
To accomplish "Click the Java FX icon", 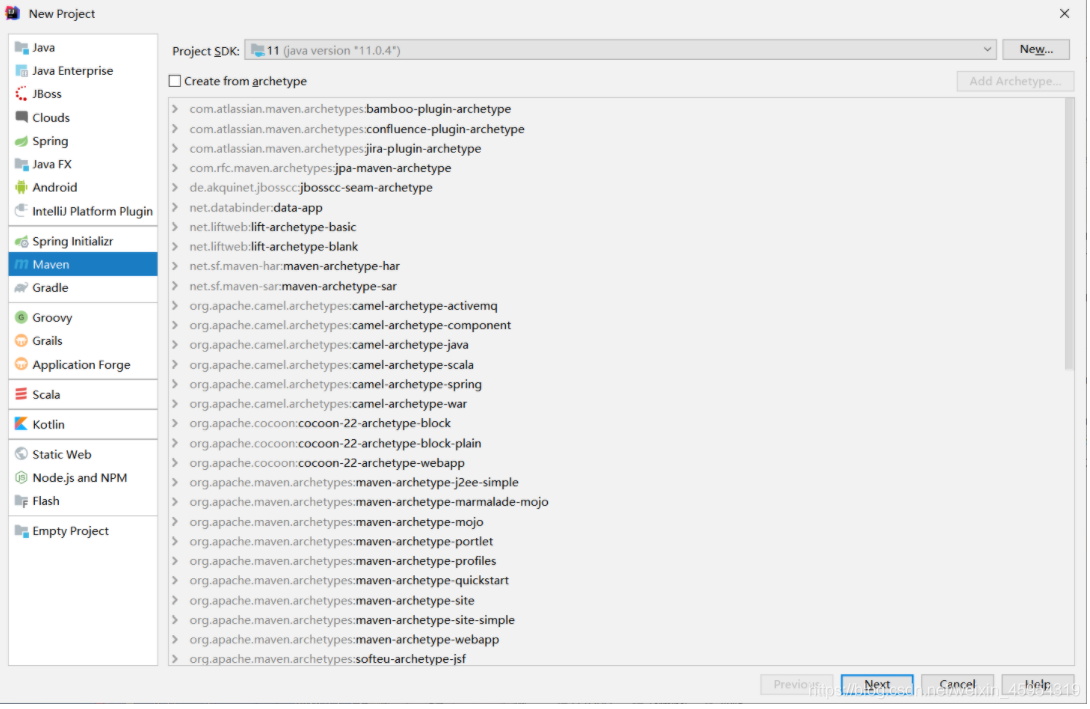I will pyautogui.click(x=22, y=164).
